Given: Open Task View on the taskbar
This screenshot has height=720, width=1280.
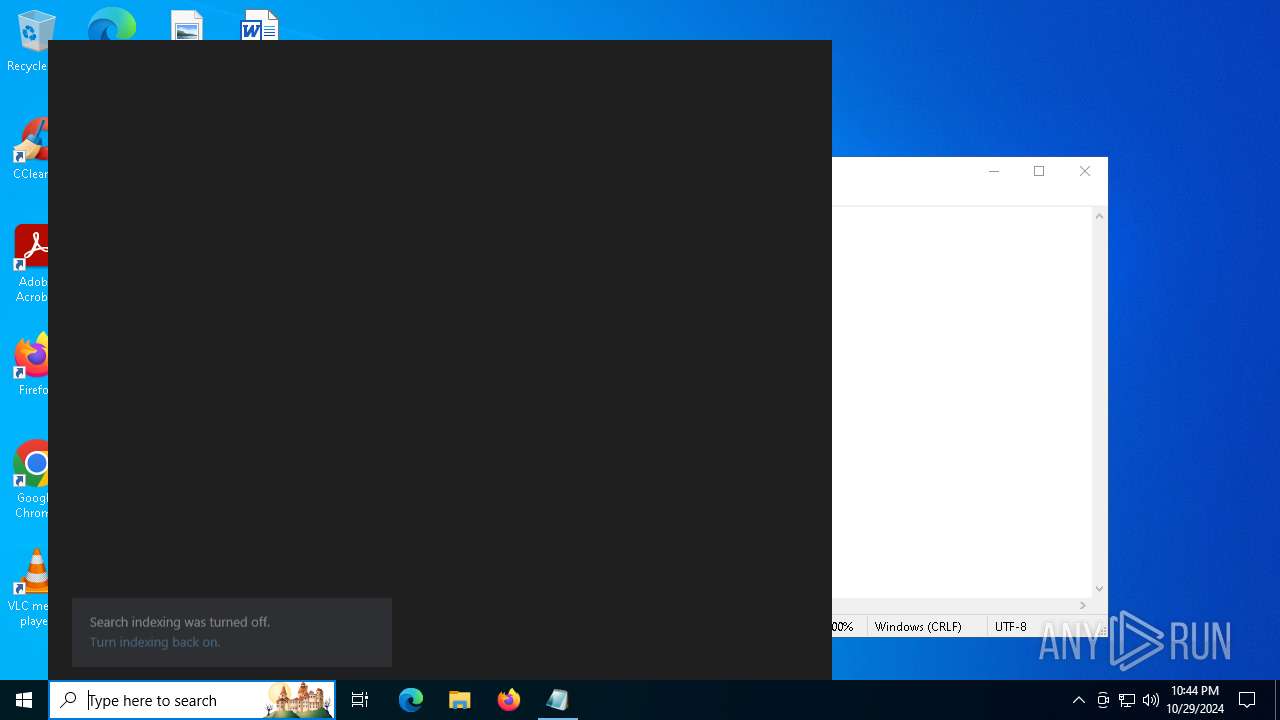Looking at the screenshot, I should (x=360, y=700).
